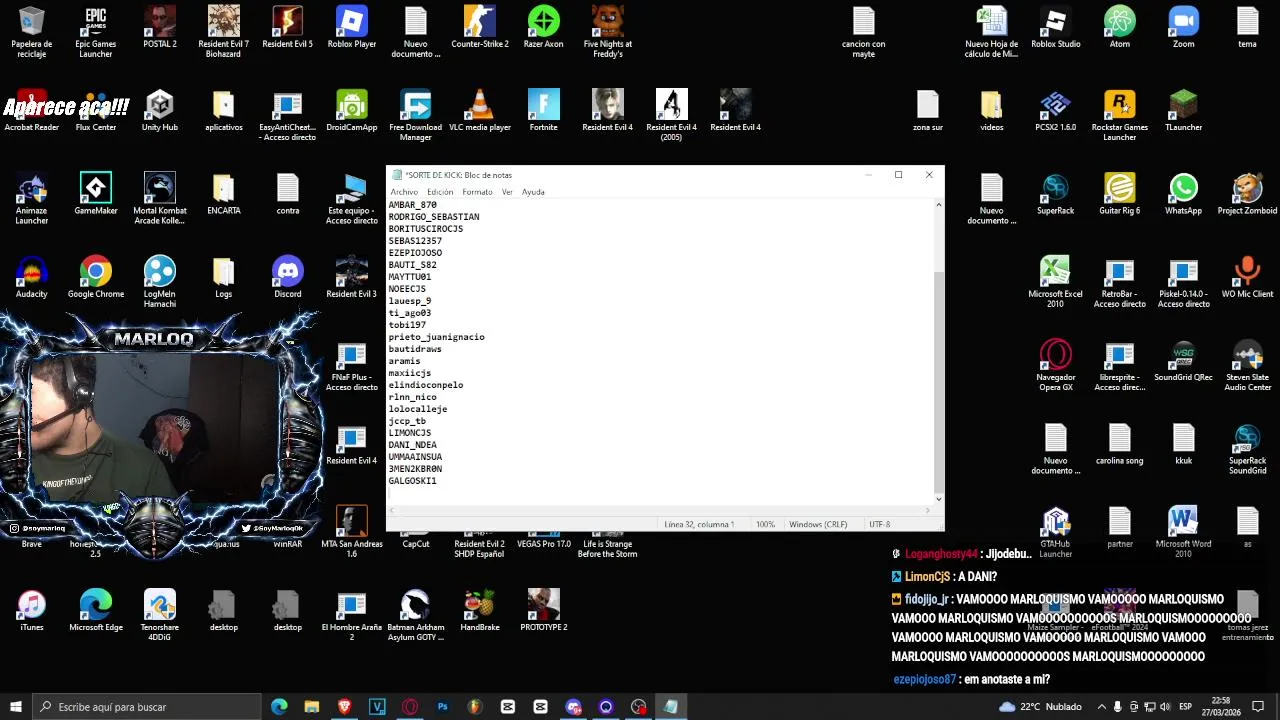Viewport: 1280px width, 720px height.
Task: Open Mortal Kombat Arcade Kollection icon
Action: tap(160, 199)
